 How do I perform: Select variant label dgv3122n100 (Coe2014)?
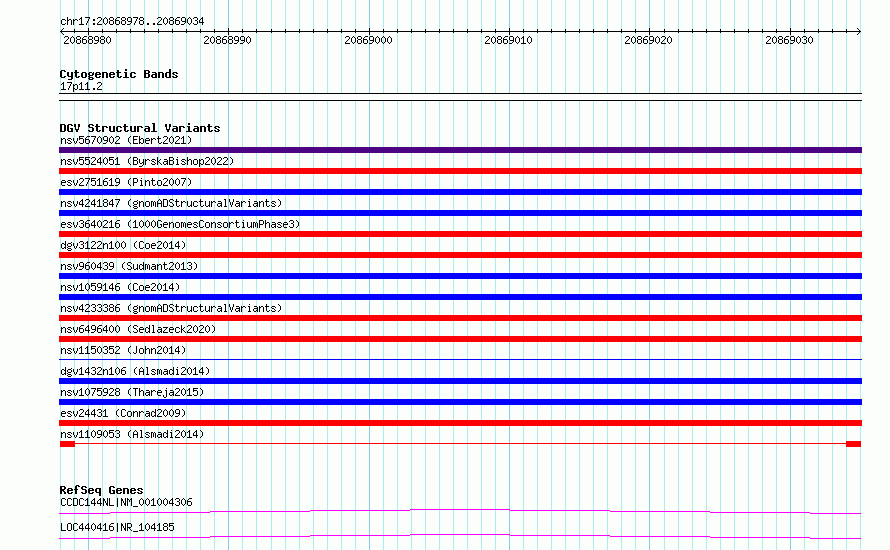123,245
